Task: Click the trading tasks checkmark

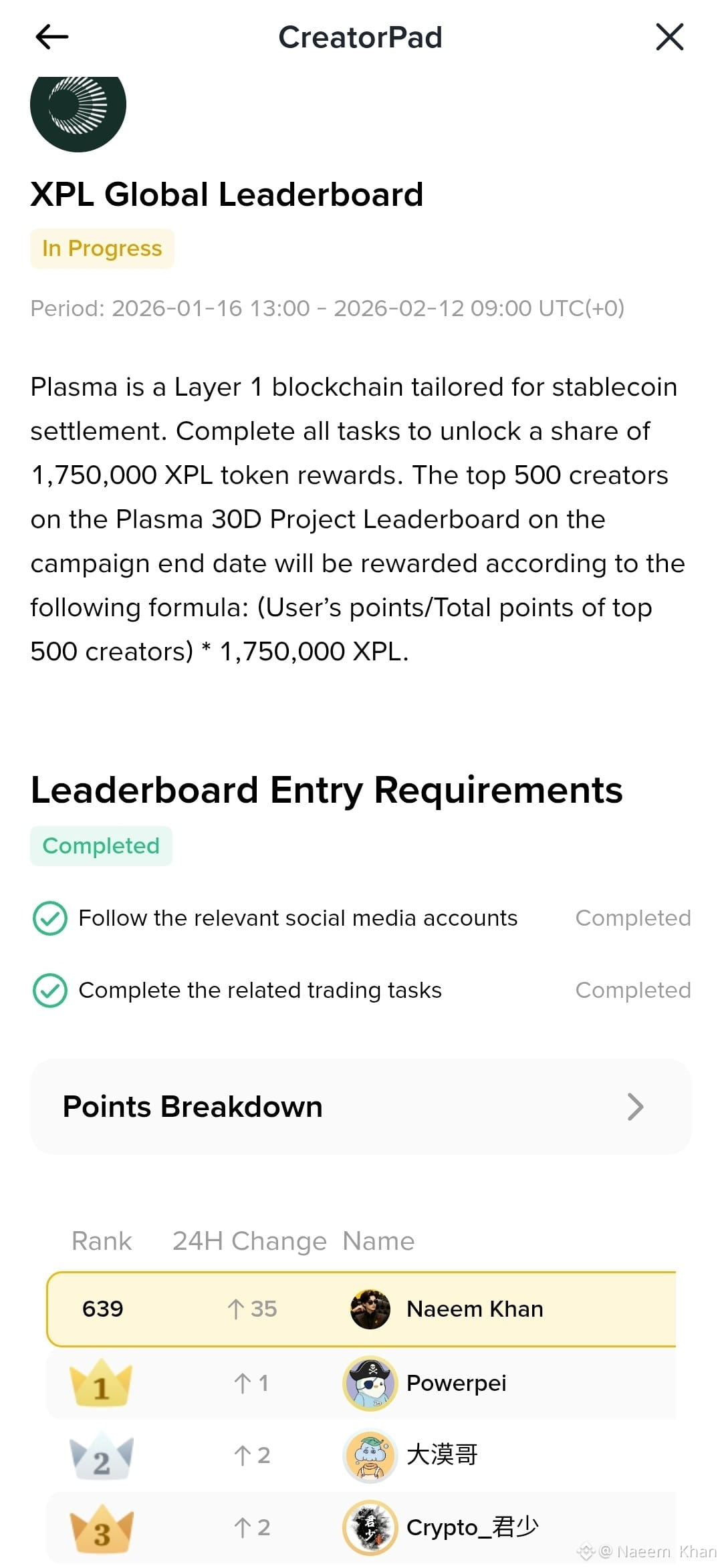Action: pyautogui.click(x=50, y=991)
